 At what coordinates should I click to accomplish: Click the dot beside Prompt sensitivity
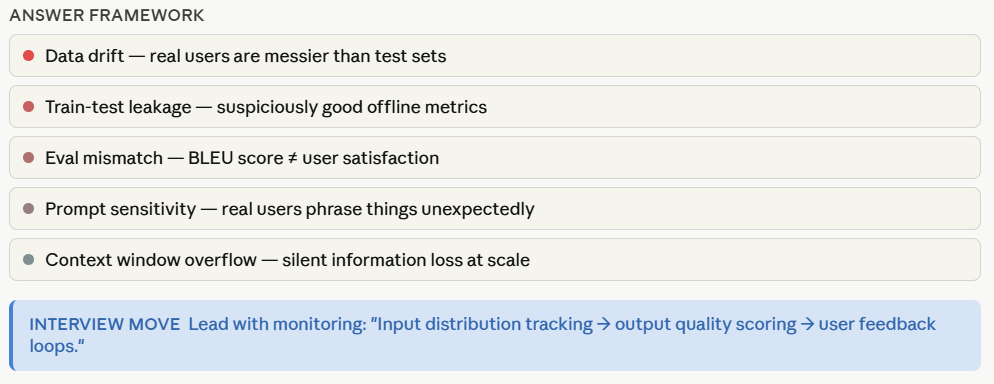pyautogui.click(x=28, y=208)
